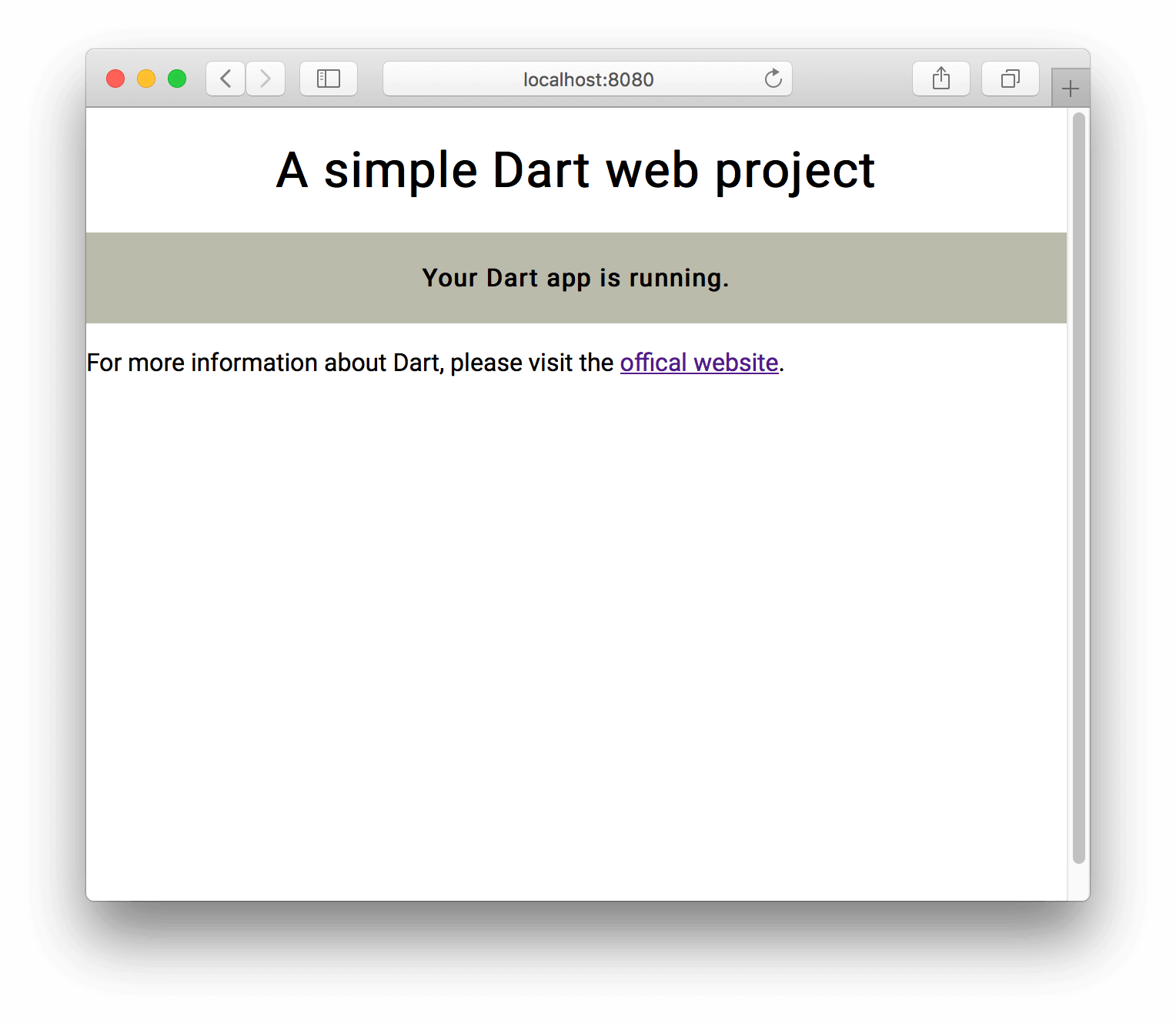
Task: Open the Share menu icon
Action: pyautogui.click(x=941, y=79)
